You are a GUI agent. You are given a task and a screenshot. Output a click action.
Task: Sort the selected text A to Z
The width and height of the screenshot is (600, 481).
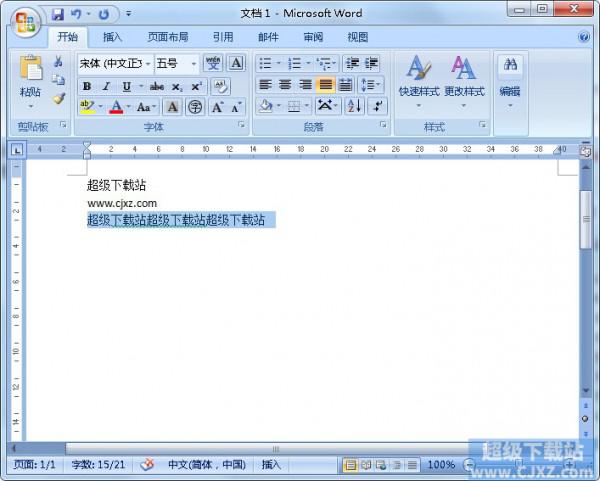pos(354,106)
